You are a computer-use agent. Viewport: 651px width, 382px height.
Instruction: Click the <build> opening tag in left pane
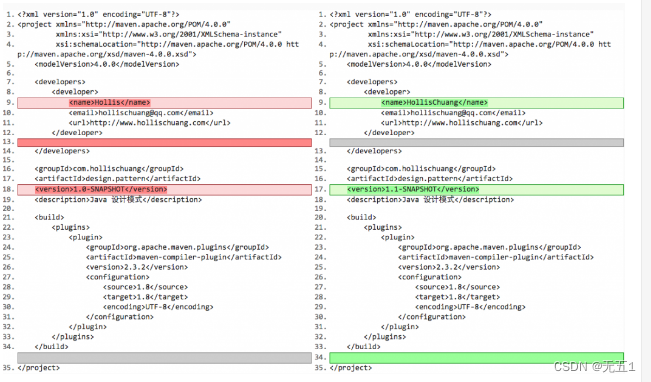[x=49, y=218]
